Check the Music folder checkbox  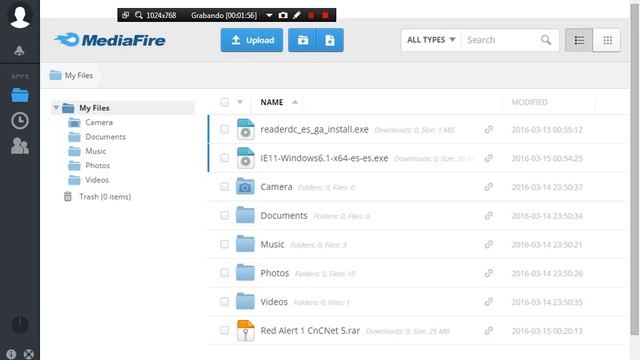coord(224,244)
